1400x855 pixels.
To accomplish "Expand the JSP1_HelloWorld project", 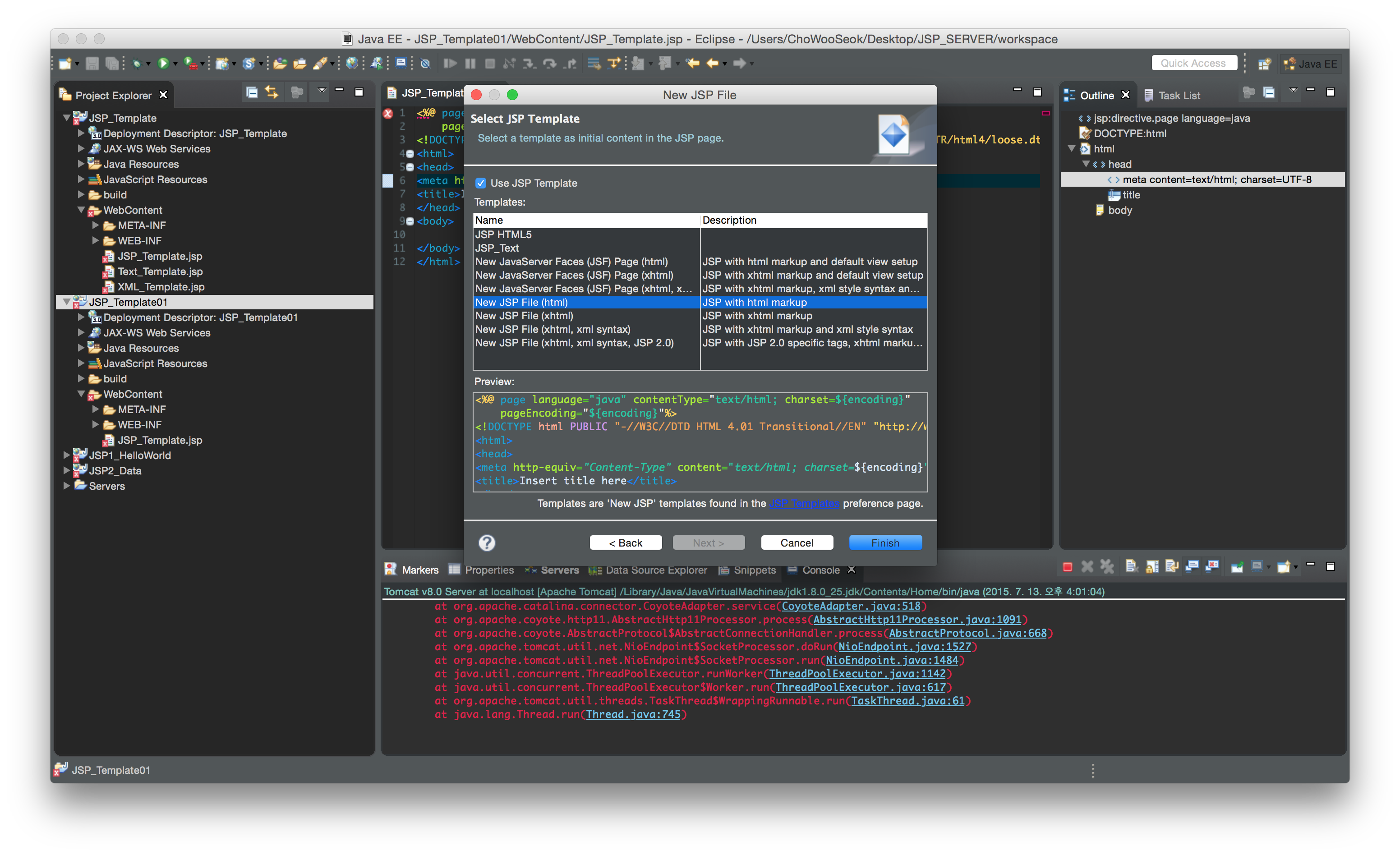I will tap(66, 455).
